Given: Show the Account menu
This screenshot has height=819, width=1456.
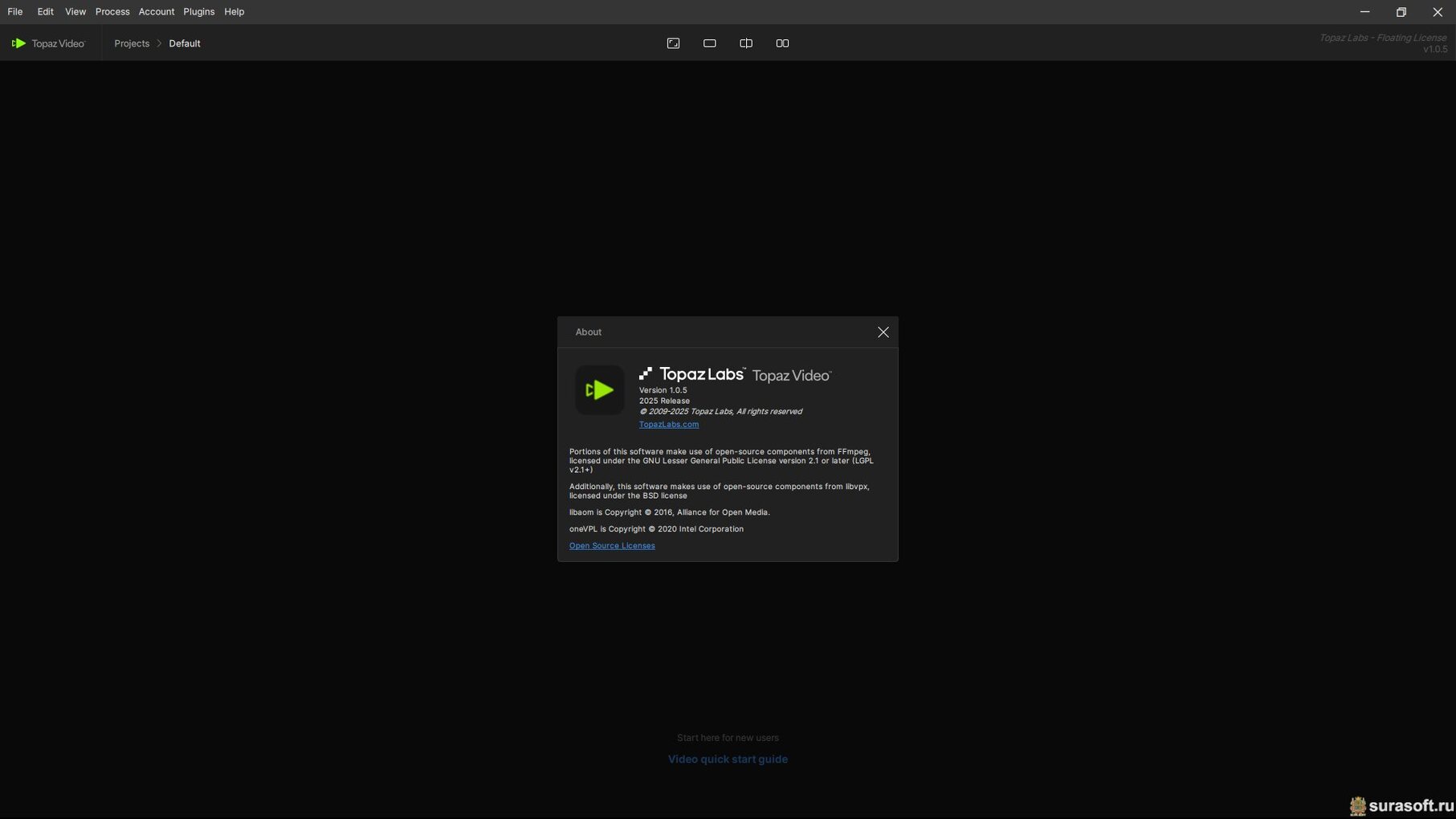Looking at the screenshot, I should point(156,12).
